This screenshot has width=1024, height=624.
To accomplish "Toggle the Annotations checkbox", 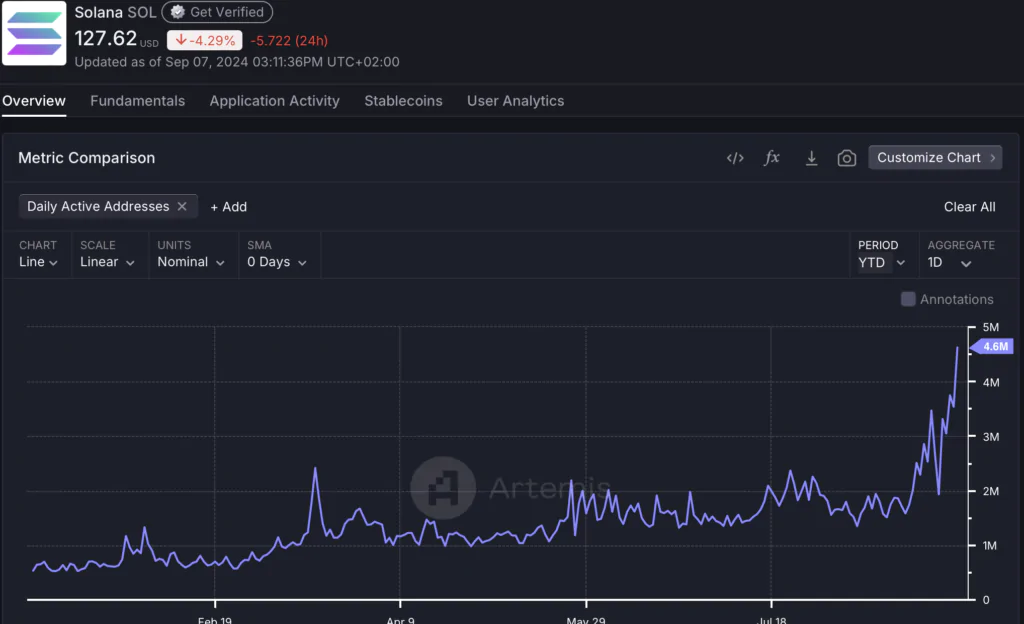I will [908, 299].
